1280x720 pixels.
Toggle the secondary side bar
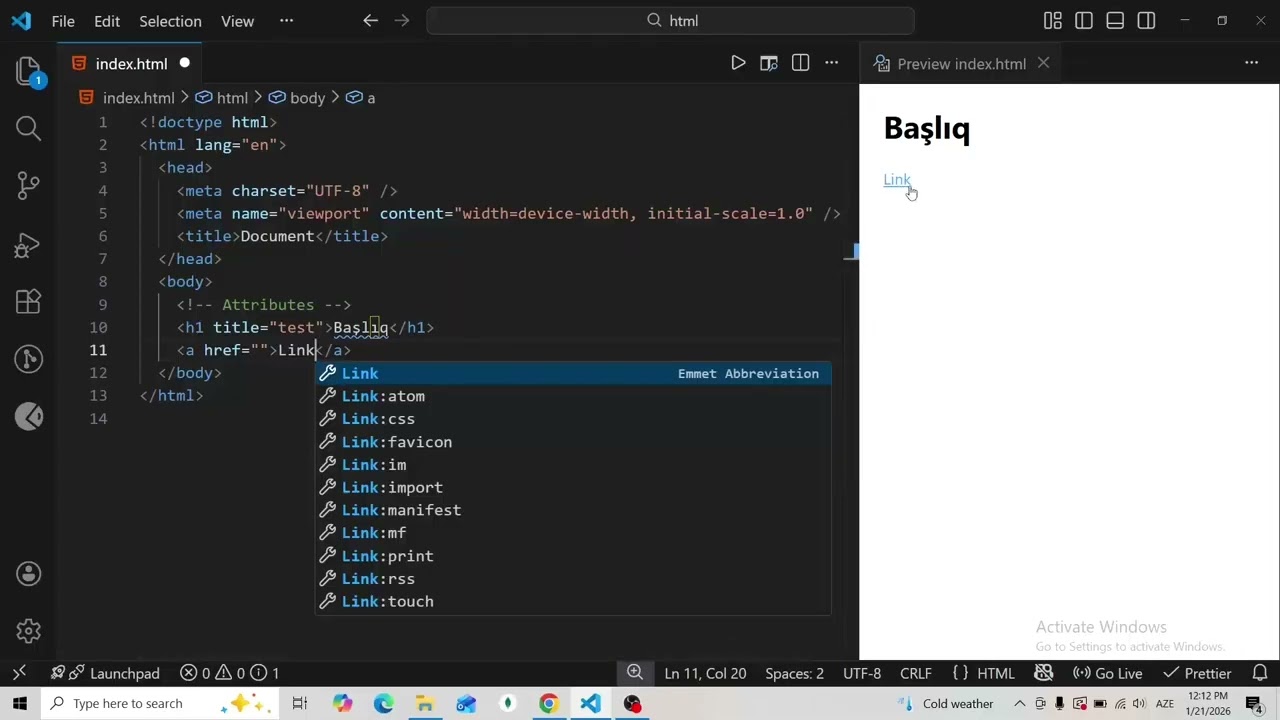[1146, 20]
